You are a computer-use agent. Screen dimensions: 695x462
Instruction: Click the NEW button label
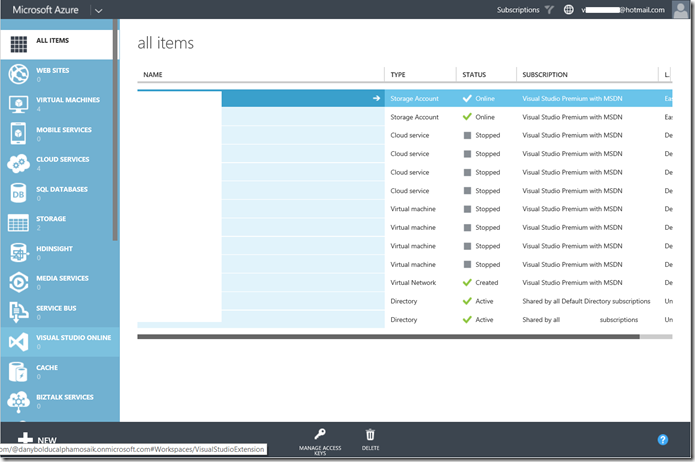coord(47,440)
